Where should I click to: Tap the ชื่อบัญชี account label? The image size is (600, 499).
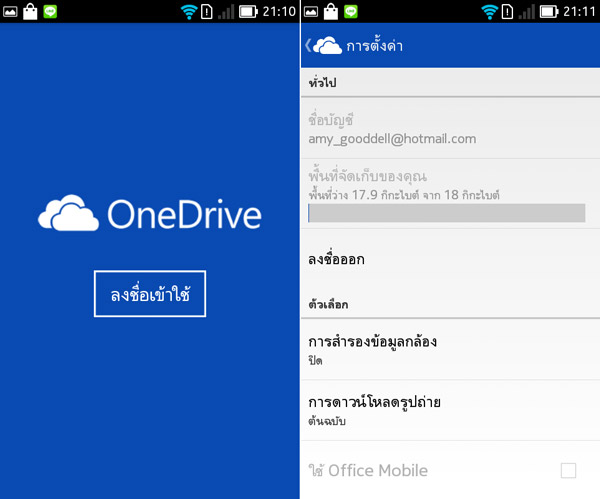[x=331, y=120]
